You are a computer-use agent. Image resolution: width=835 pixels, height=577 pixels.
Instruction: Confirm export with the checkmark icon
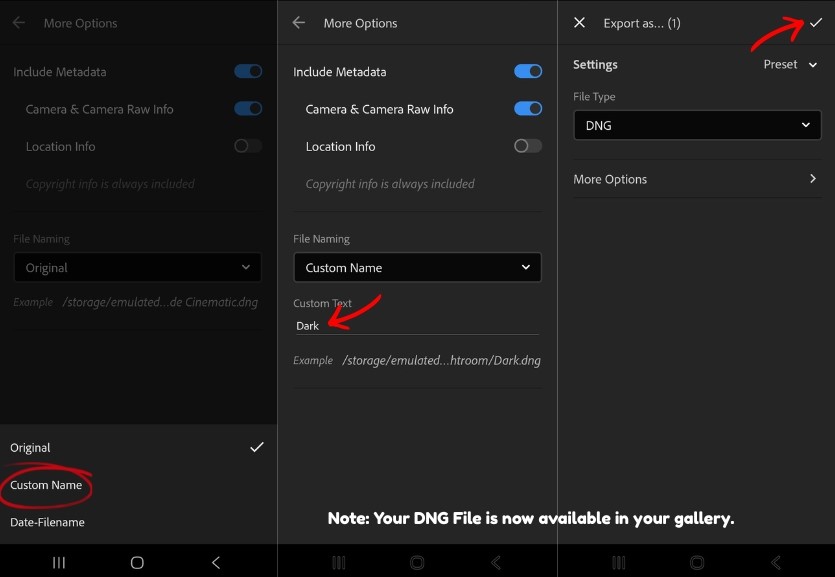pyautogui.click(x=816, y=23)
